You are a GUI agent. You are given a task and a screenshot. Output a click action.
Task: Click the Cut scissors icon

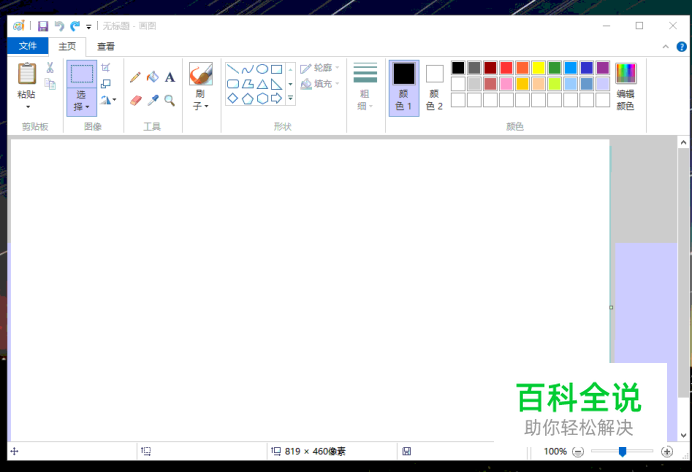click(x=50, y=67)
